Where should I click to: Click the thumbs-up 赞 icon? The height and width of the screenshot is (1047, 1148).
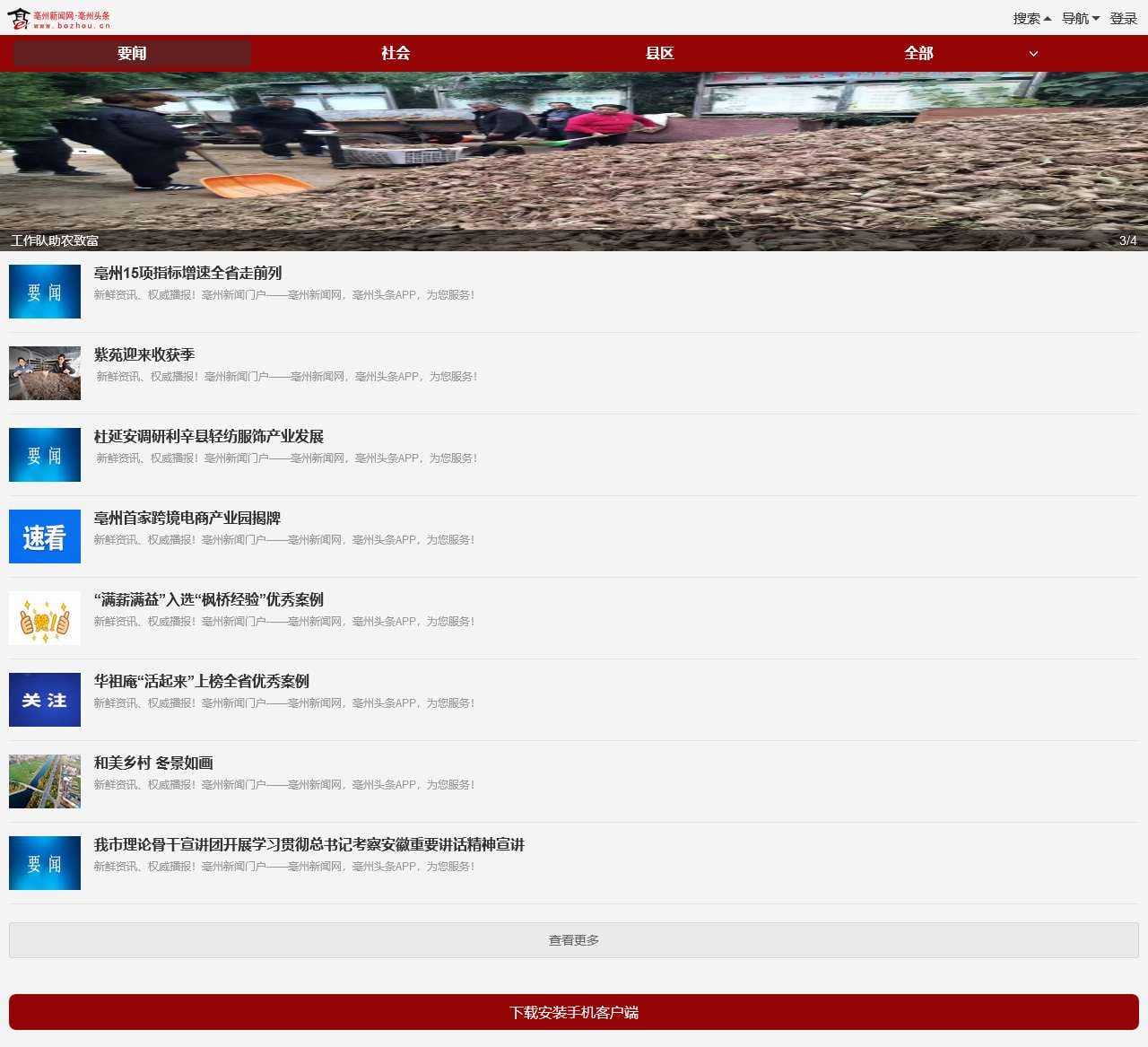click(x=45, y=618)
